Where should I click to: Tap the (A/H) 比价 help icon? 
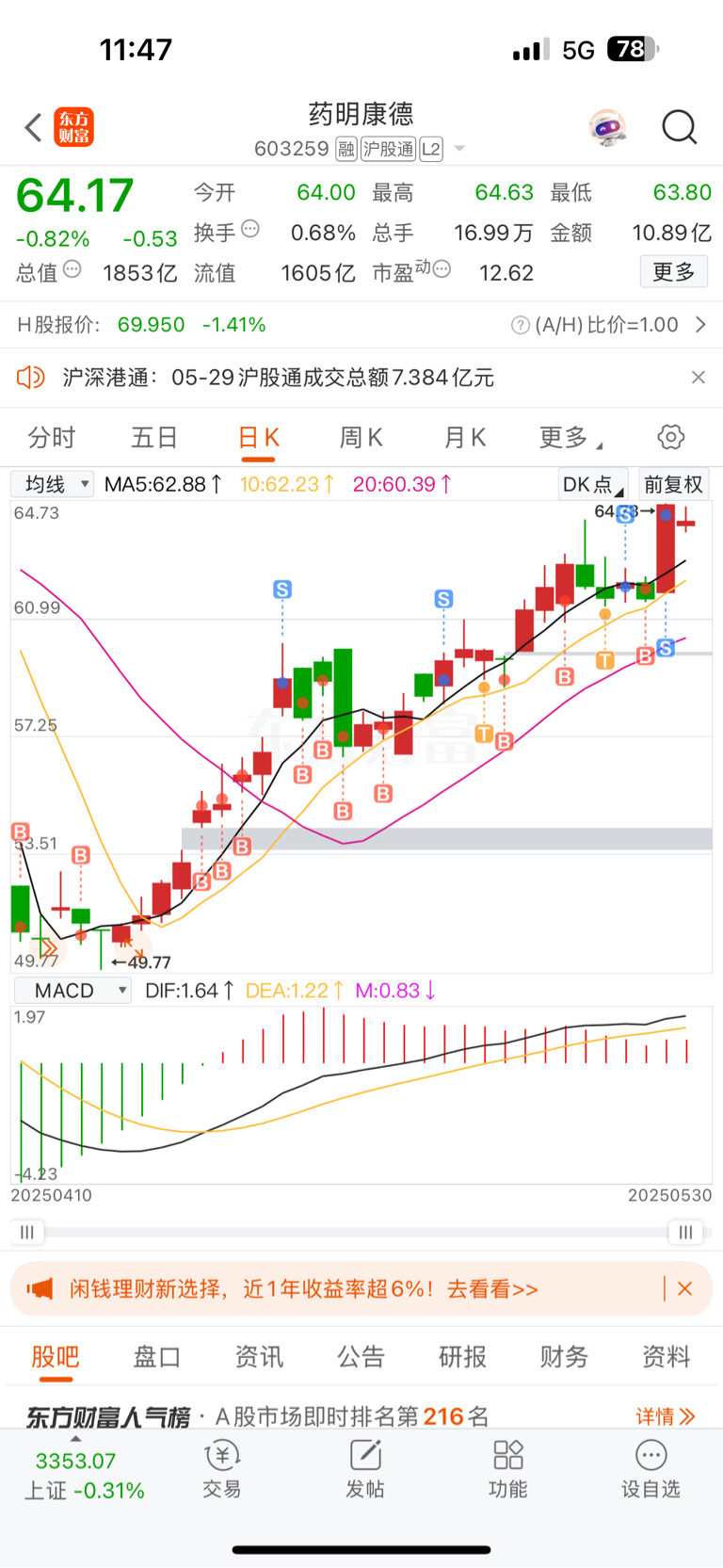tap(520, 325)
